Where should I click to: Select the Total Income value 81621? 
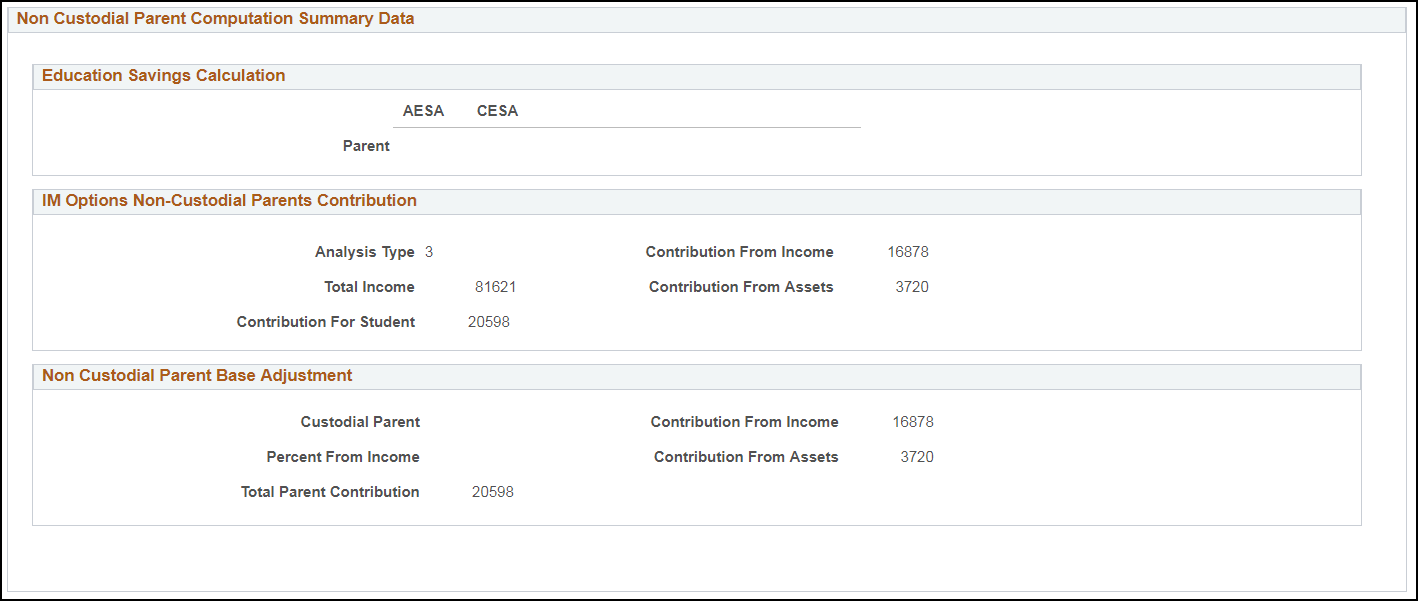(495, 287)
